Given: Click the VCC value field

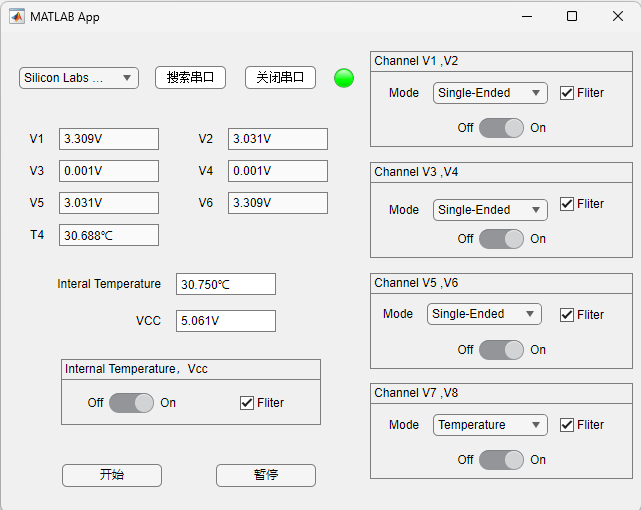Looking at the screenshot, I should click(x=225, y=321).
